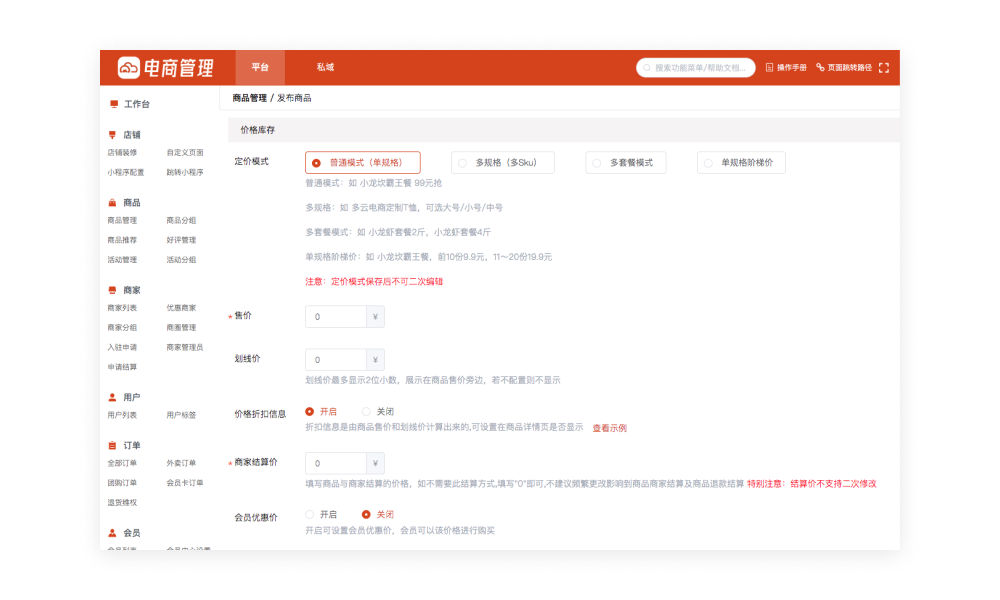Click the fullscreen icon in top bar
Image resolution: width=1000 pixels, height=600 pixels.
(x=884, y=67)
